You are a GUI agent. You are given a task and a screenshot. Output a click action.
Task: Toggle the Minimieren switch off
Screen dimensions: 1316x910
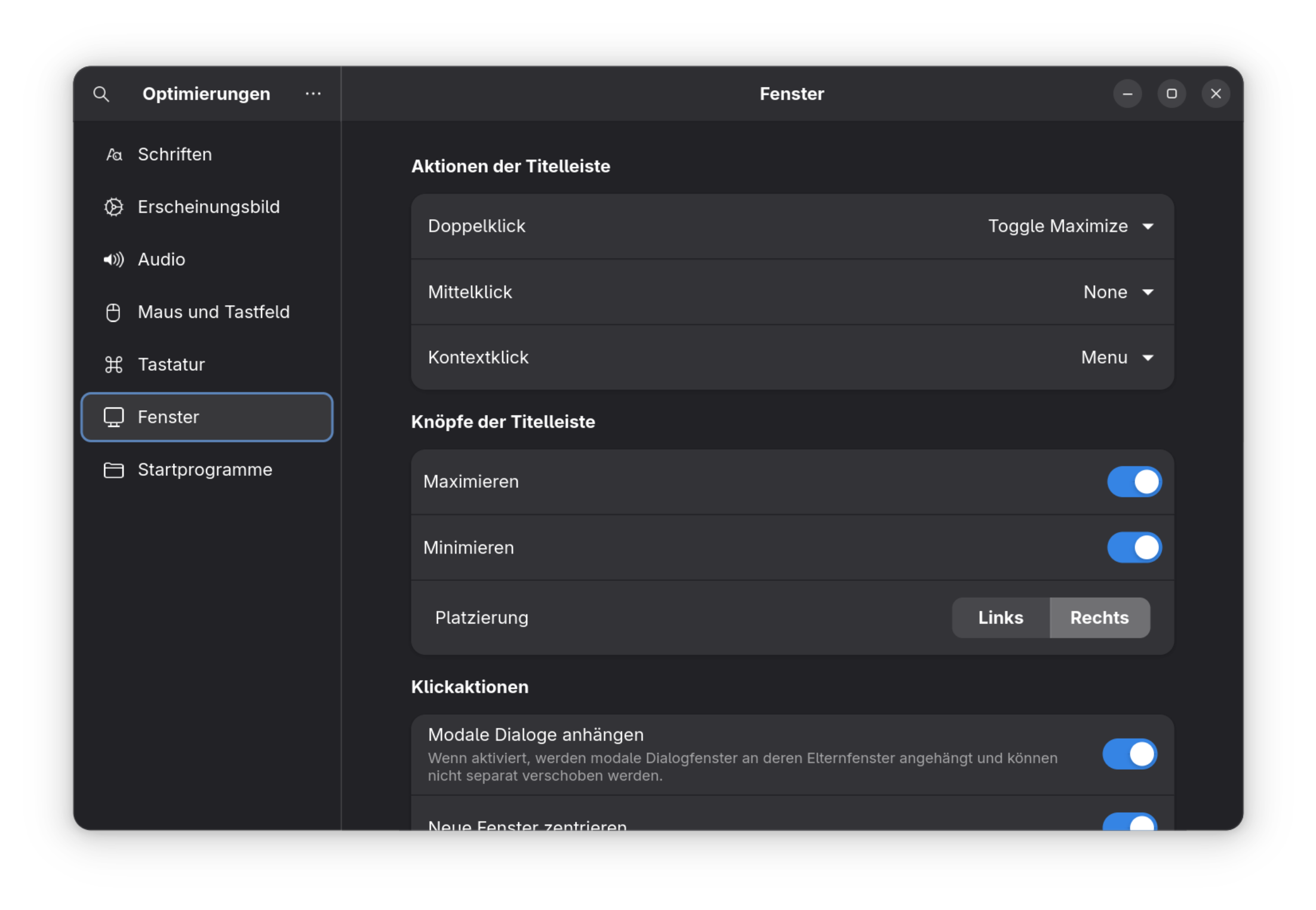1134,548
